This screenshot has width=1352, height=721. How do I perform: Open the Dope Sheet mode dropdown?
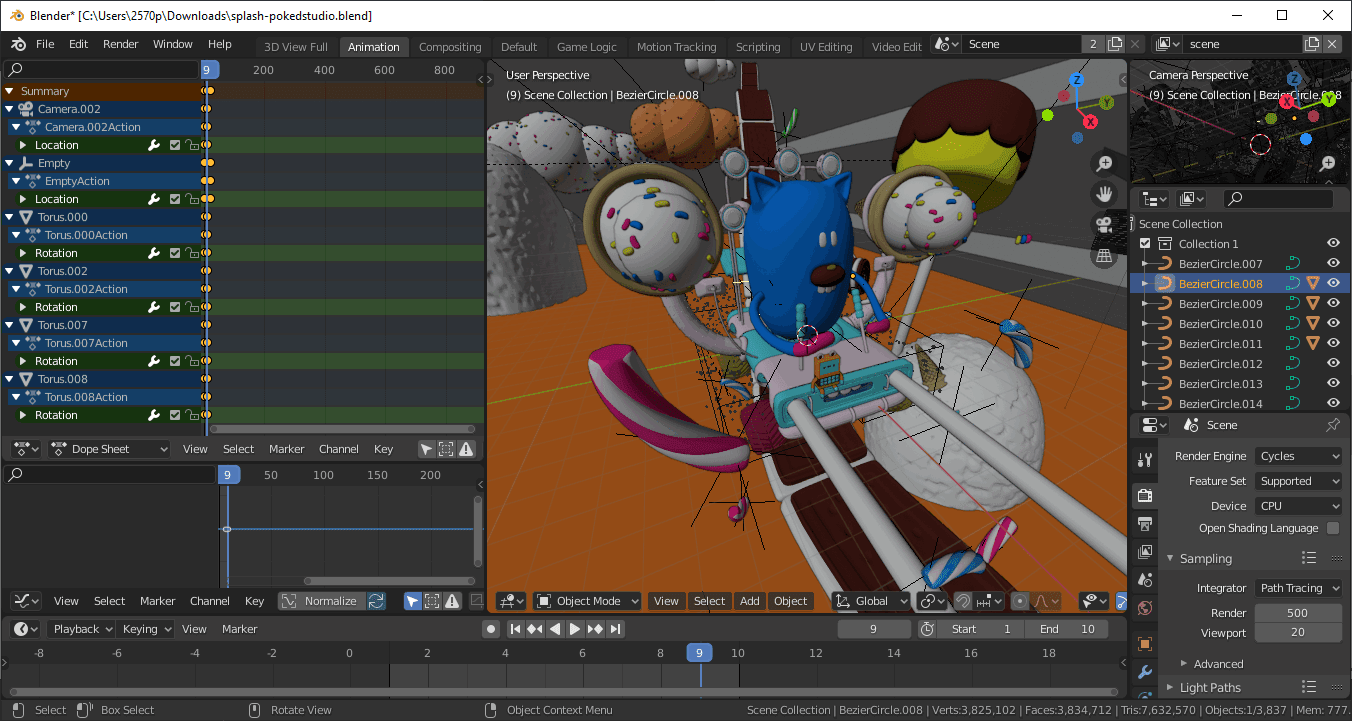(109, 449)
